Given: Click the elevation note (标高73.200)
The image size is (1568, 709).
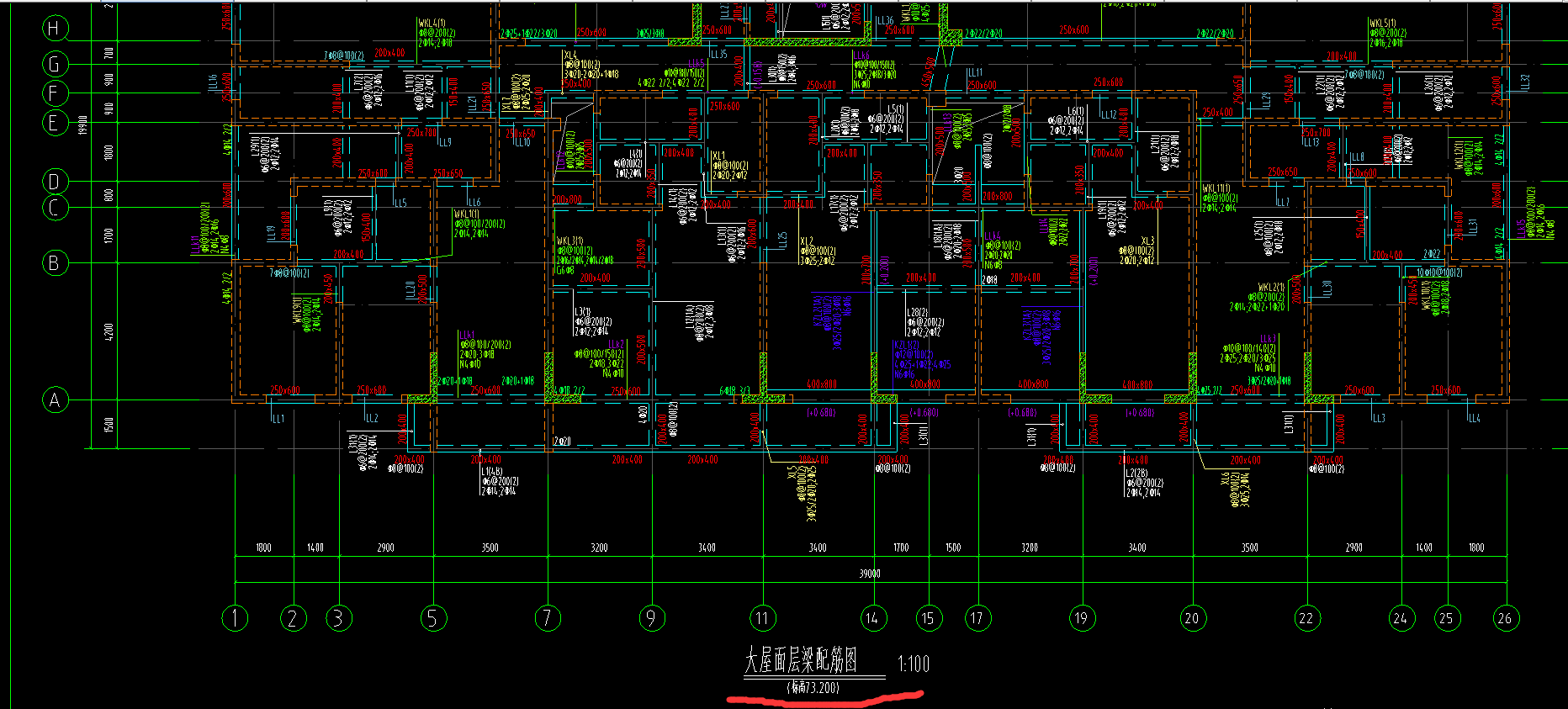Looking at the screenshot, I should coord(813,687).
